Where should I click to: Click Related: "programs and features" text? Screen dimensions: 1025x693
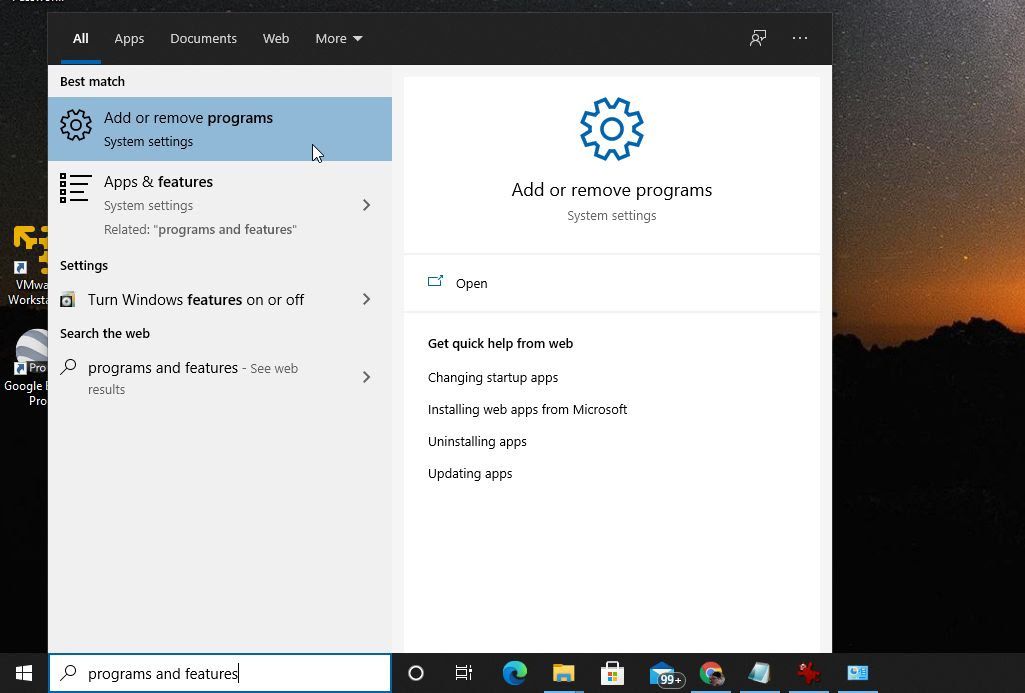tap(200, 229)
